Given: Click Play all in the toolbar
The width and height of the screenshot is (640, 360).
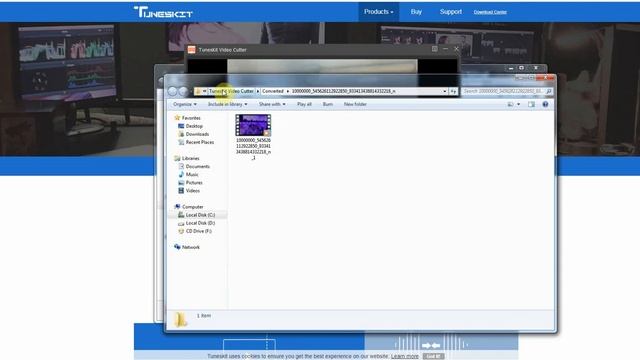Looking at the screenshot, I should point(304,104).
